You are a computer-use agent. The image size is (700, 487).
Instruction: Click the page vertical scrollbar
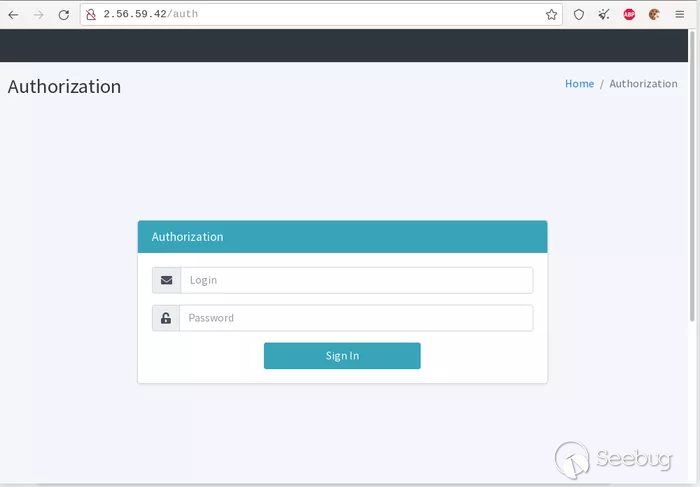click(x=692, y=176)
